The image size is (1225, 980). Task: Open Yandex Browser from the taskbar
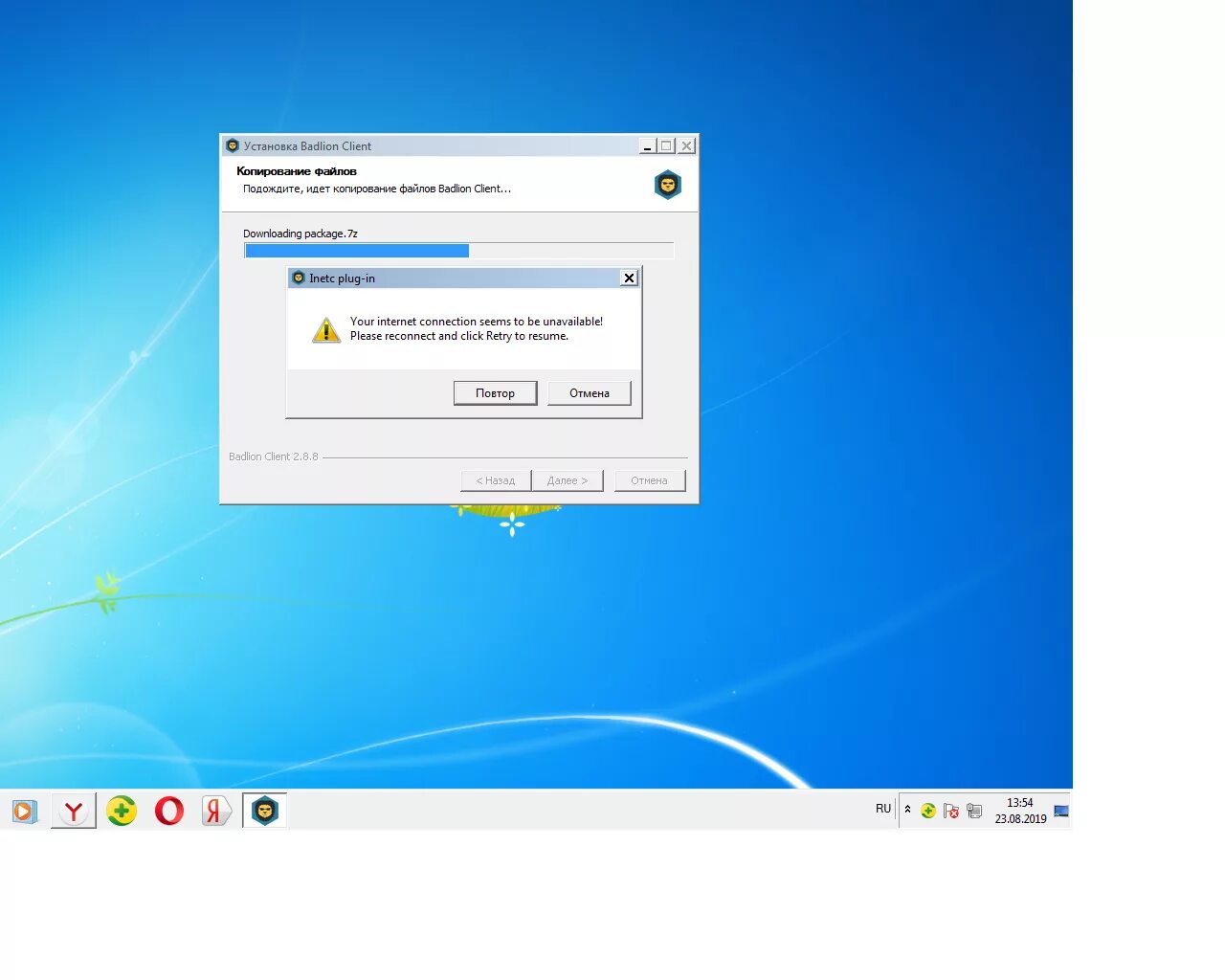(74, 812)
